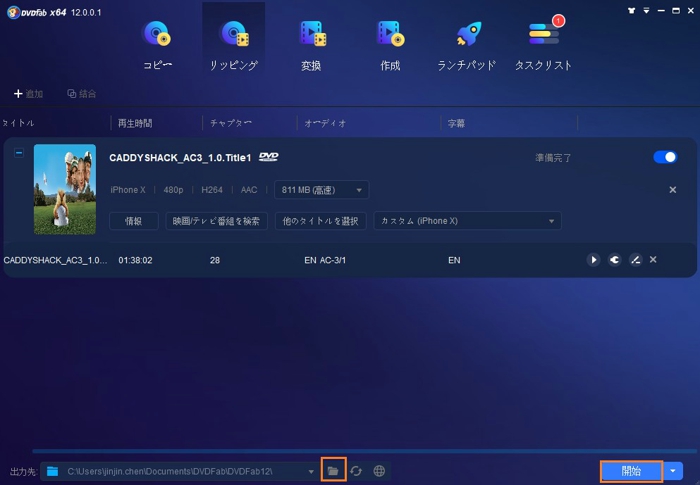This screenshot has width=700, height=485.
Task: Open the カスタム (iPhone X) profile dropdown
Action: 466,221
